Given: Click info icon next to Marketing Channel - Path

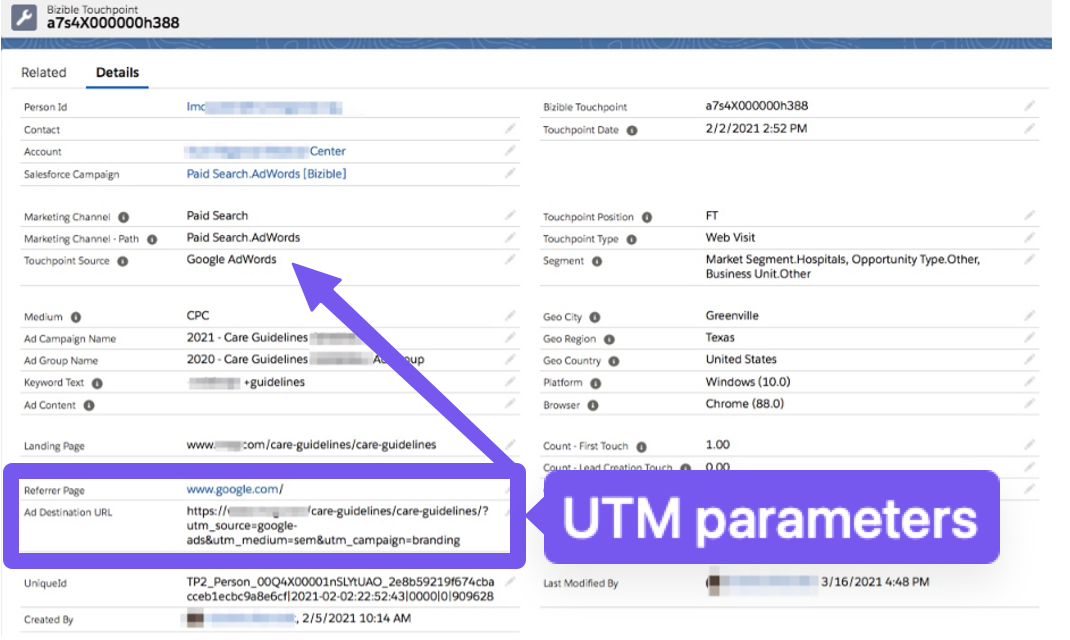Looking at the screenshot, I should [152, 239].
